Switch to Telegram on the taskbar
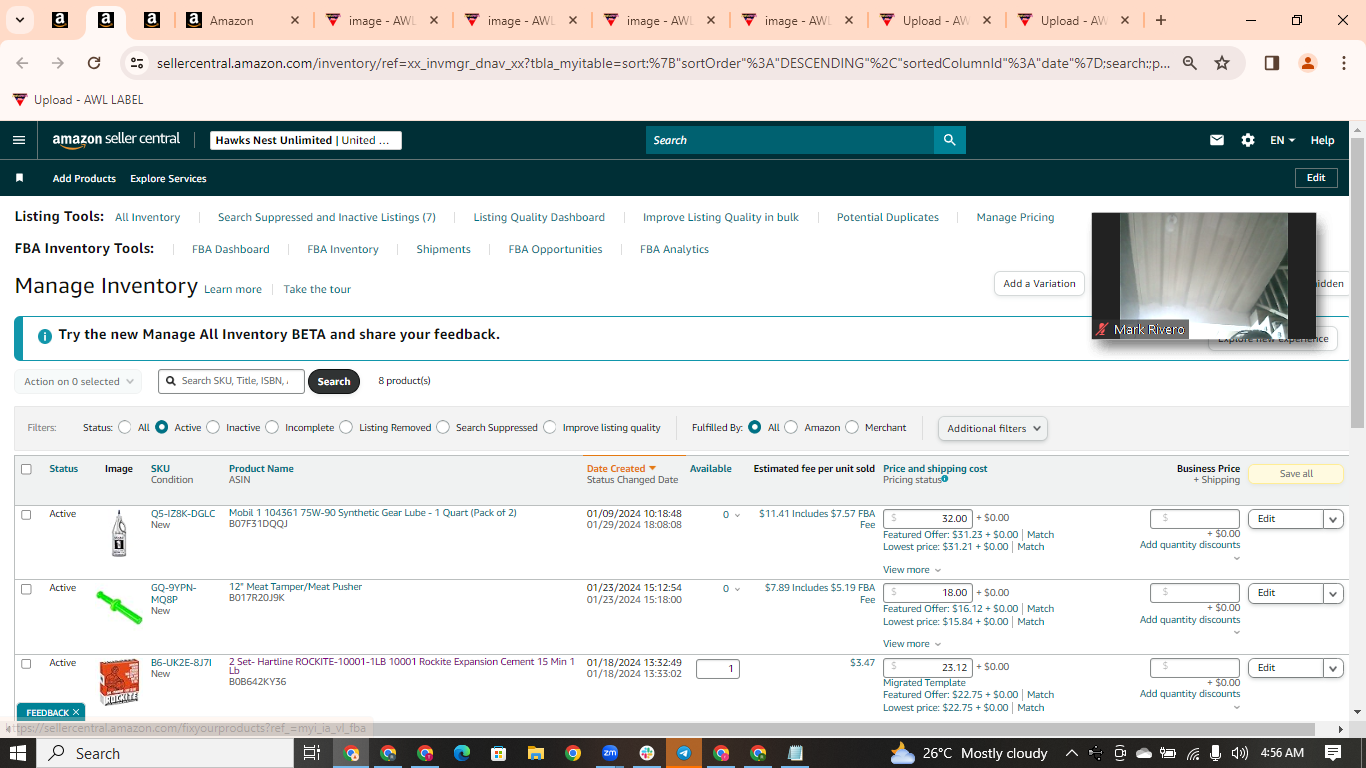Image resolution: width=1366 pixels, height=768 pixels. (684, 753)
